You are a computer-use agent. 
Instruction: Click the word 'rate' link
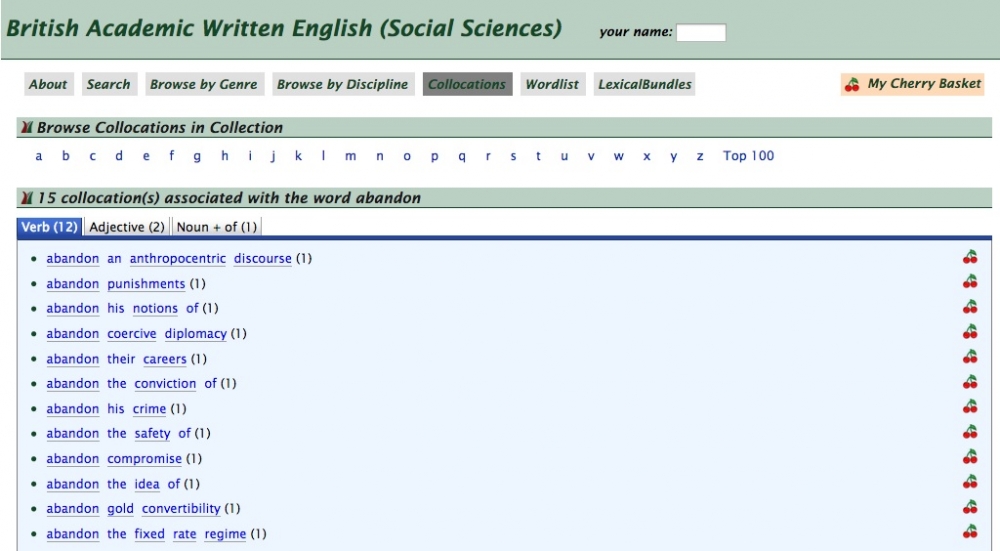pos(184,534)
